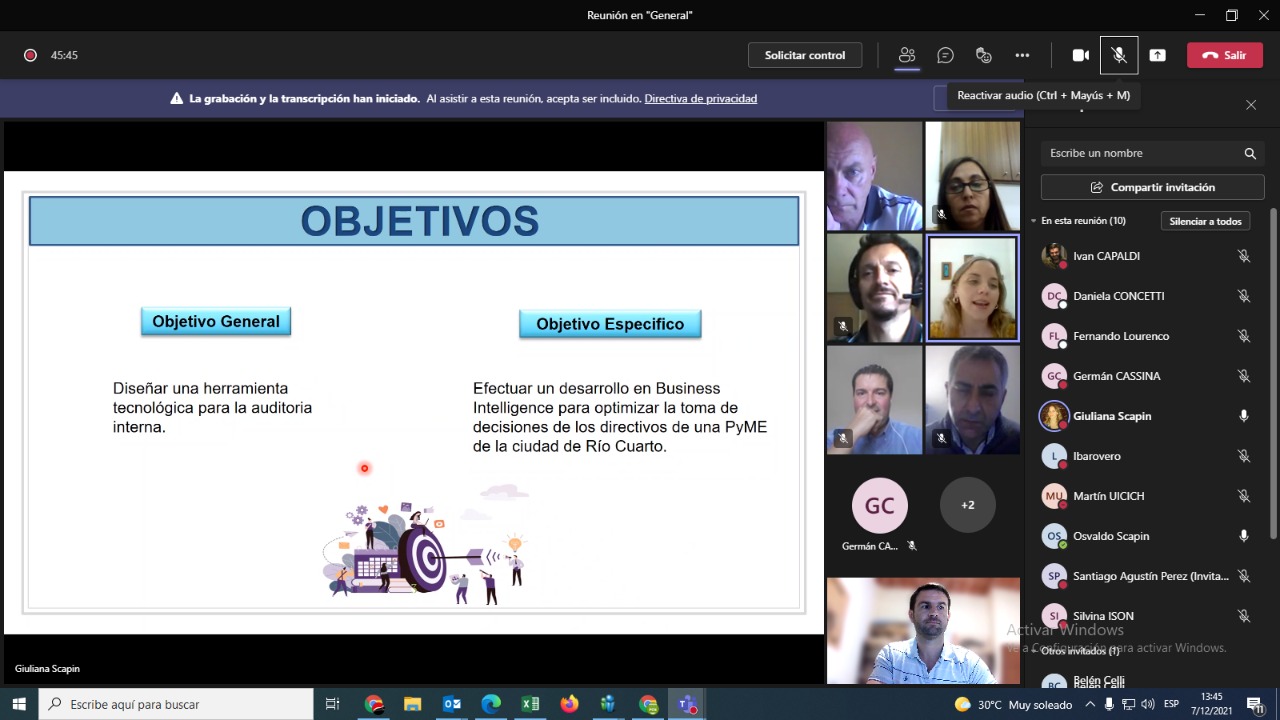Show the +2 additional participants
The width and height of the screenshot is (1280, 720).
(967, 505)
